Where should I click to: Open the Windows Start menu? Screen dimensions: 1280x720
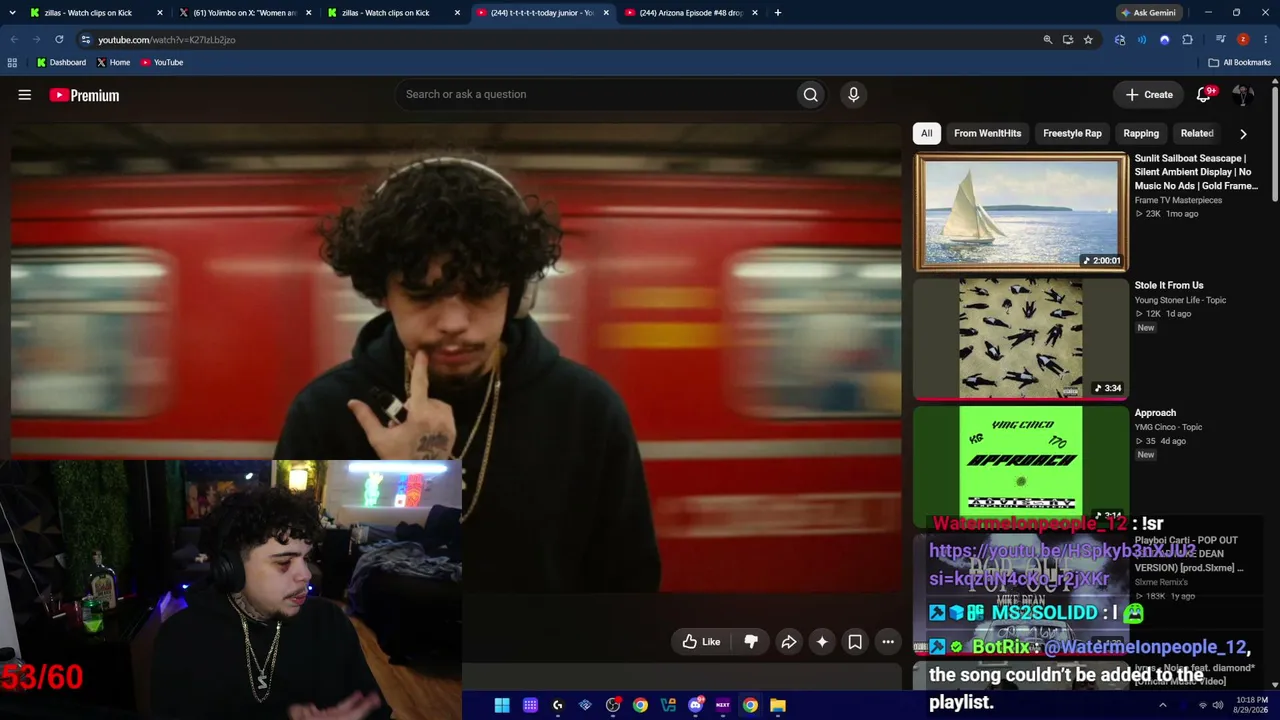coord(502,705)
